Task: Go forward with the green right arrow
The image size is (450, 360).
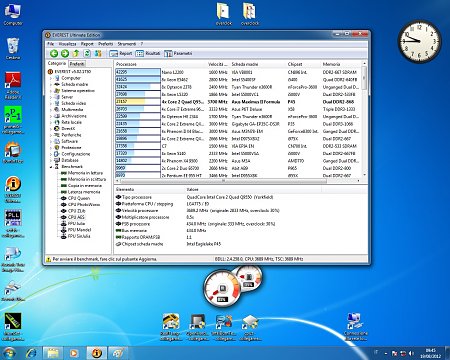Action: tap(65, 53)
